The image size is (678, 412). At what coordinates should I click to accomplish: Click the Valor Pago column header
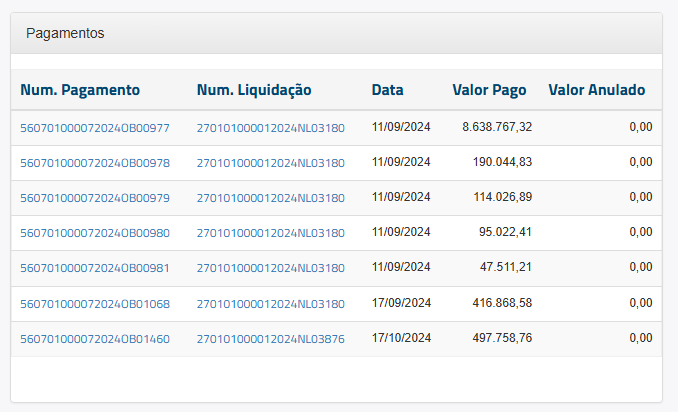[489, 90]
